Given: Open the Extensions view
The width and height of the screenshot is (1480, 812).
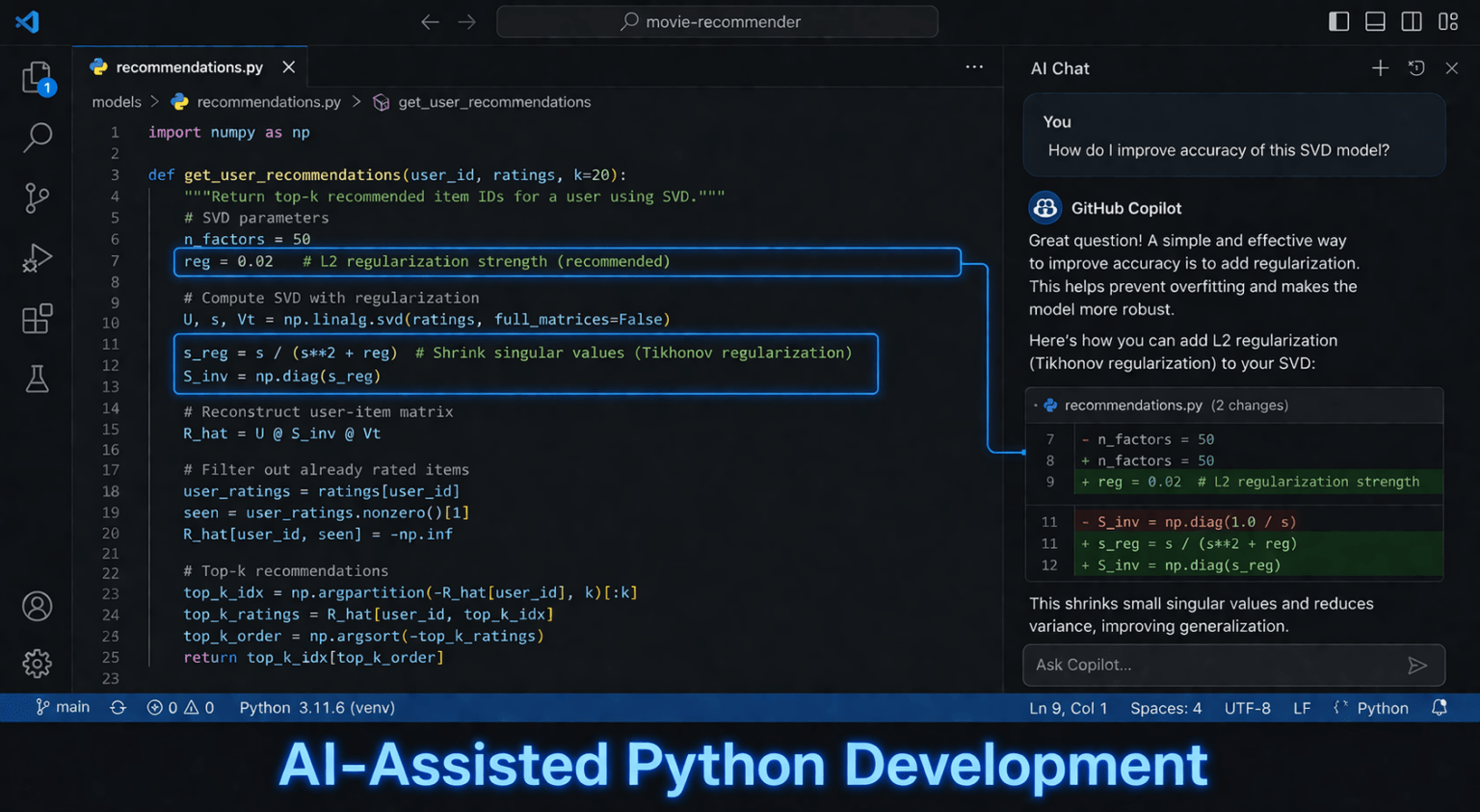Looking at the screenshot, I should [37, 319].
